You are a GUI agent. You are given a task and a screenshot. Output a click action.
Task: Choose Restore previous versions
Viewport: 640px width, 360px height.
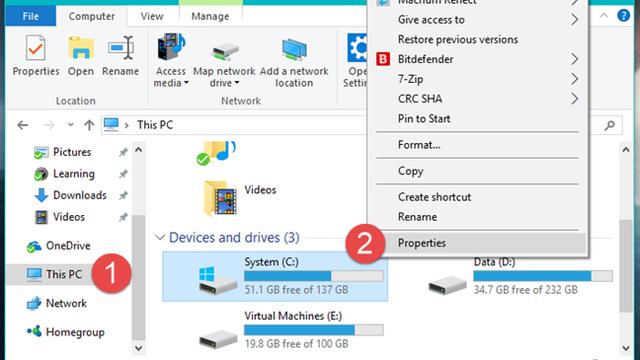(x=478, y=40)
